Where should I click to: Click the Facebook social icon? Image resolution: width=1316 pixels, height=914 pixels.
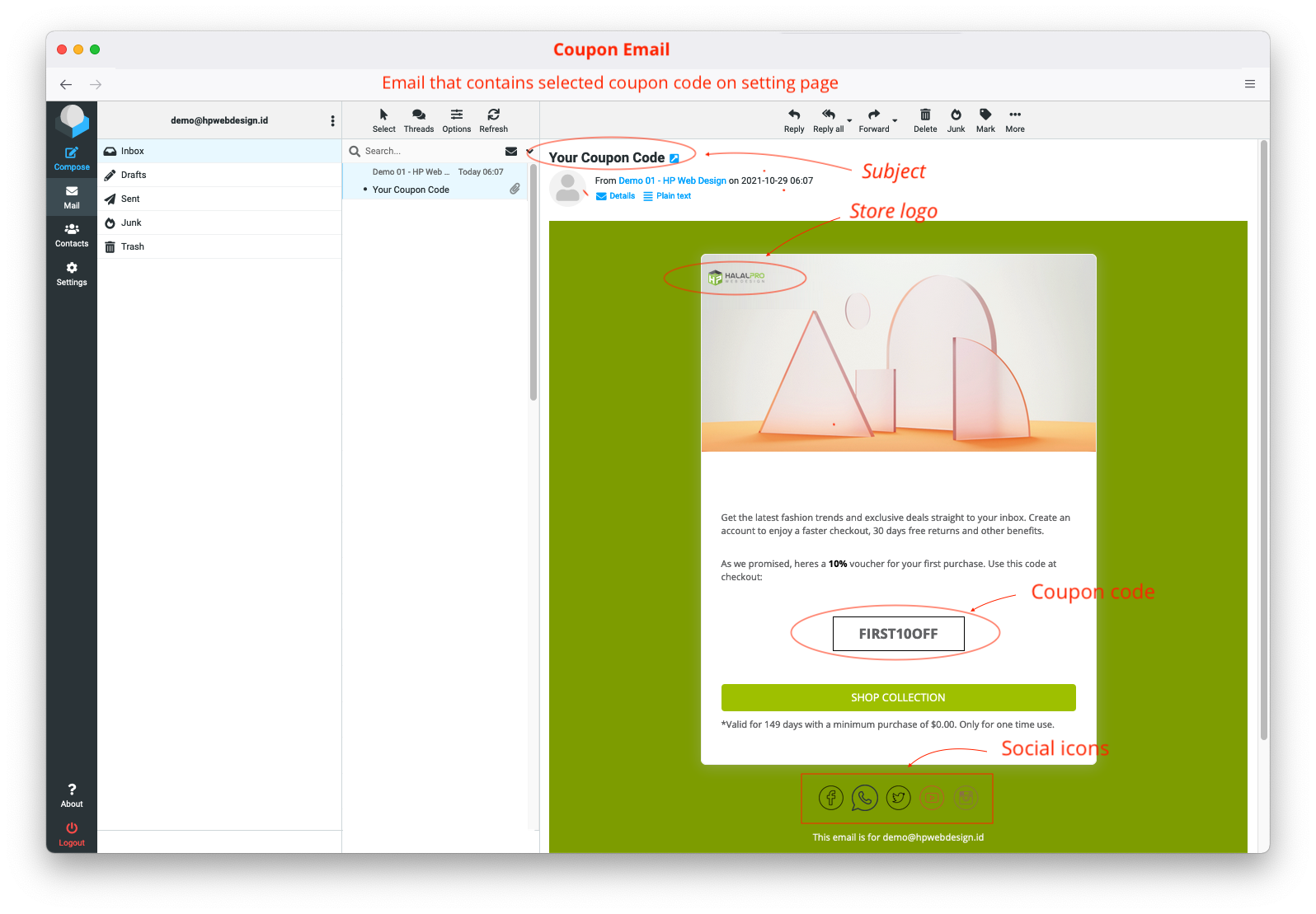pyautogui.click(x=830, y=798)
